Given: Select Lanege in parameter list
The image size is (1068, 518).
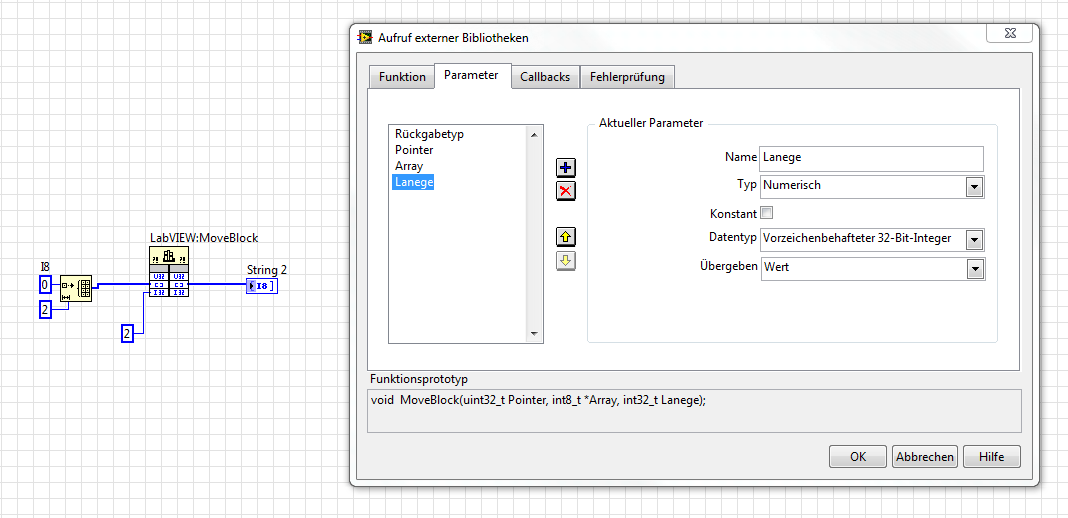Looking at the screenshot, I should tap(413, 182).
